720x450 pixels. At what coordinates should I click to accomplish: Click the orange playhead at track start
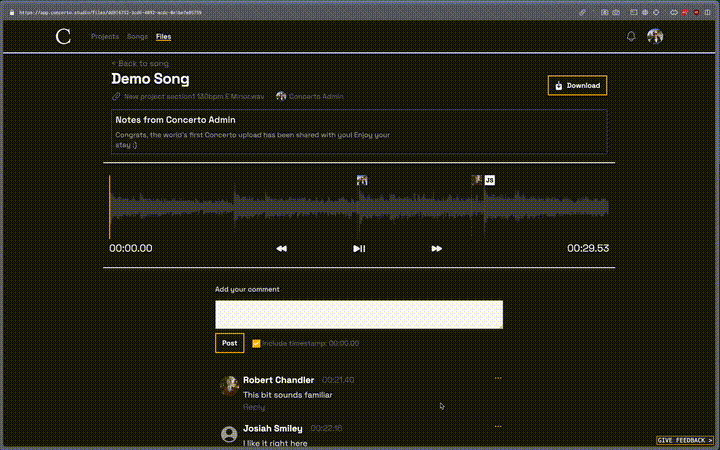click(x=110, y=208)
